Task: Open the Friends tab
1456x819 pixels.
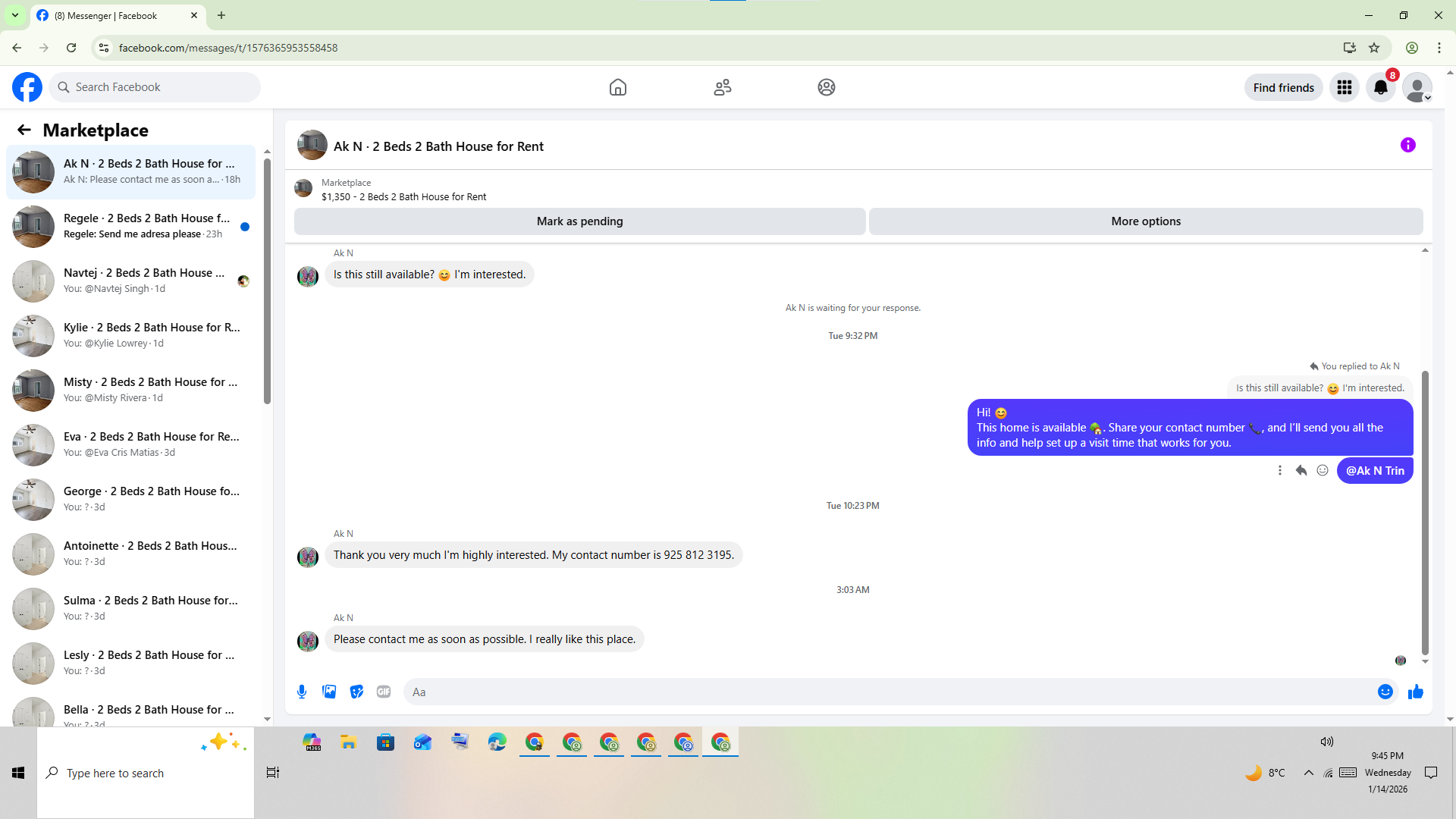Action: click(723, 87)
